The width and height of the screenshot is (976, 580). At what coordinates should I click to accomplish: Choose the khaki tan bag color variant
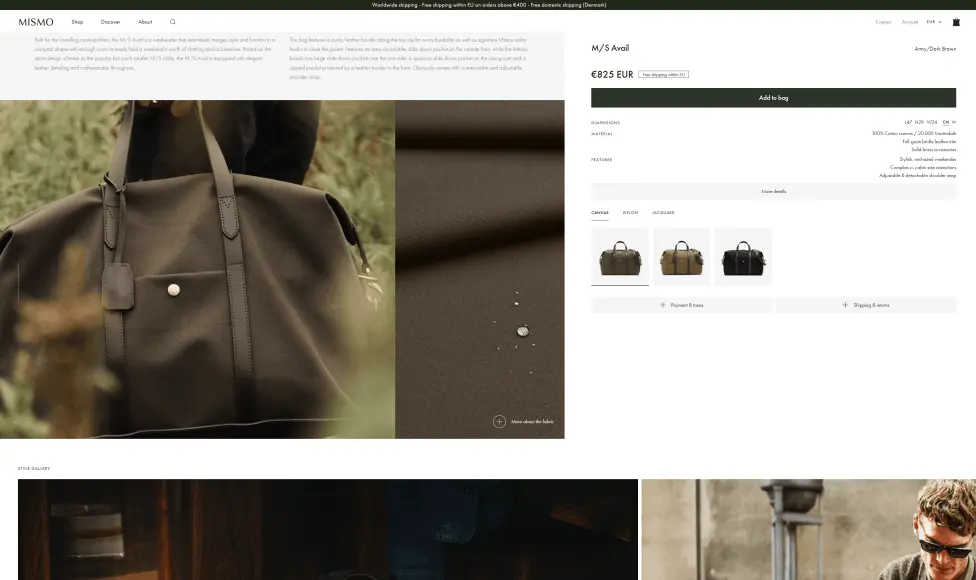(x=681, y=257)
